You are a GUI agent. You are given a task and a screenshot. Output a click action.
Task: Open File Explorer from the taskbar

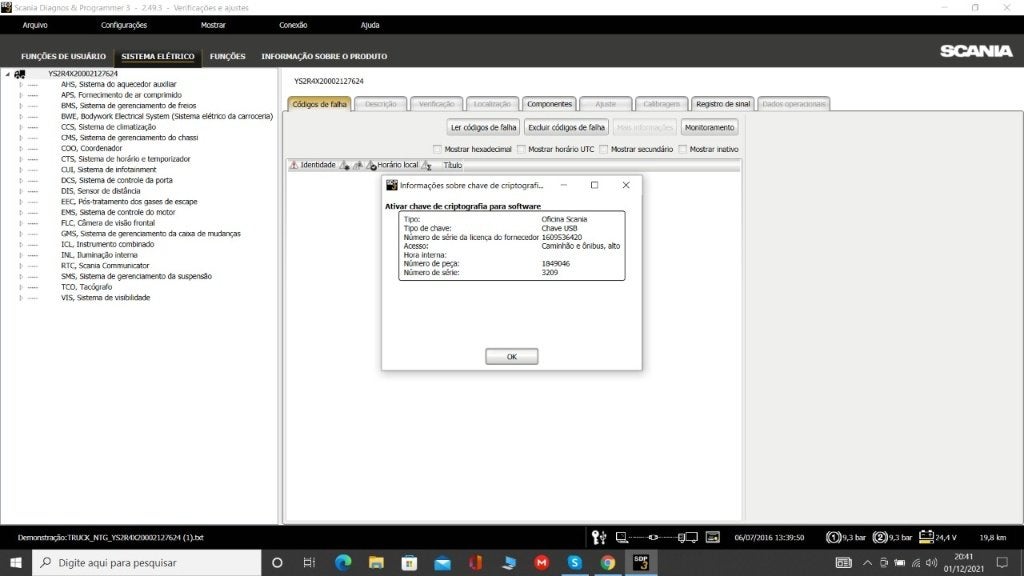click(x=376, y=562)
